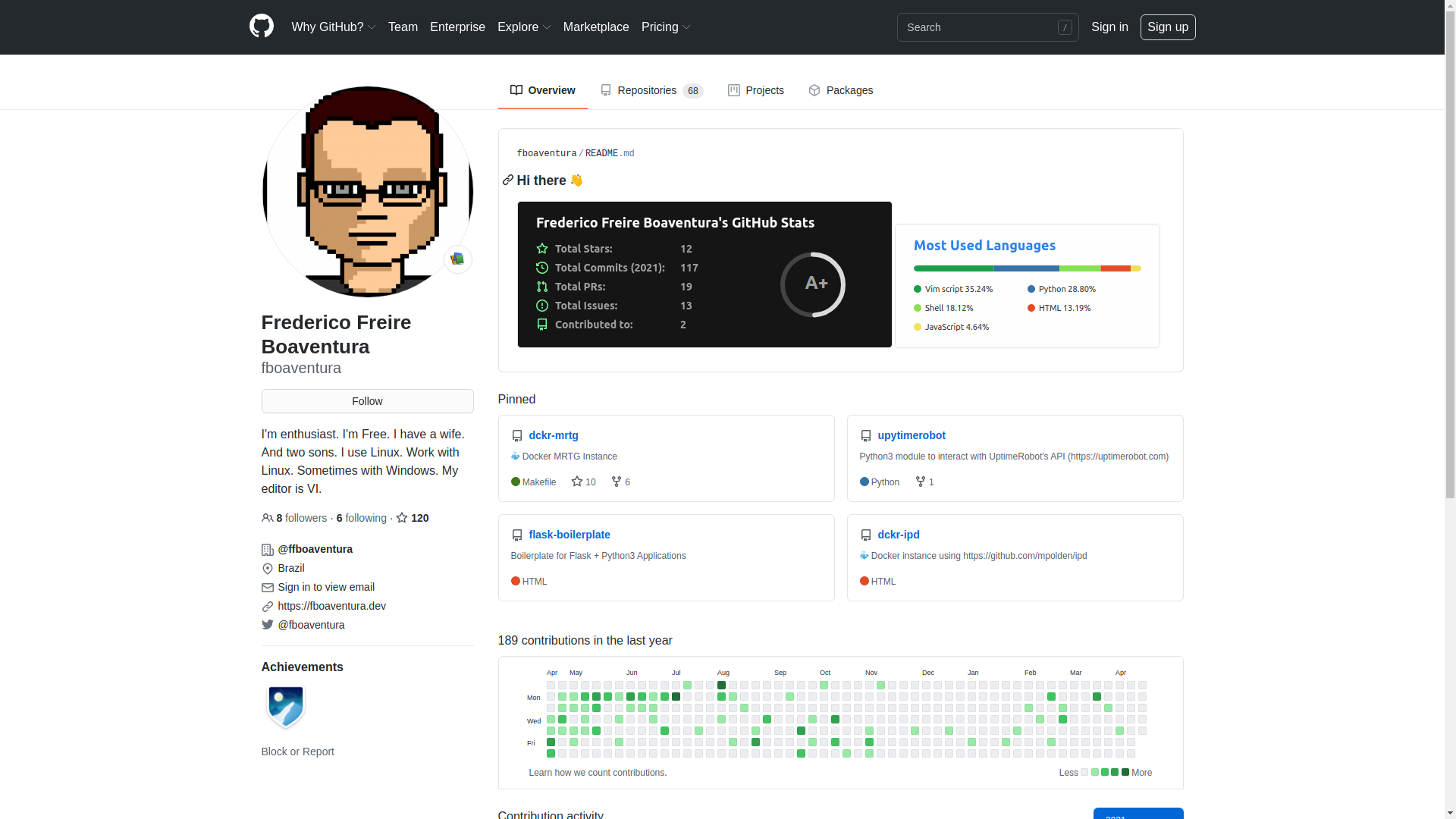Open the @ffboaventura organization link
Screen dimensions: 1456x819
tap(315, 549)
